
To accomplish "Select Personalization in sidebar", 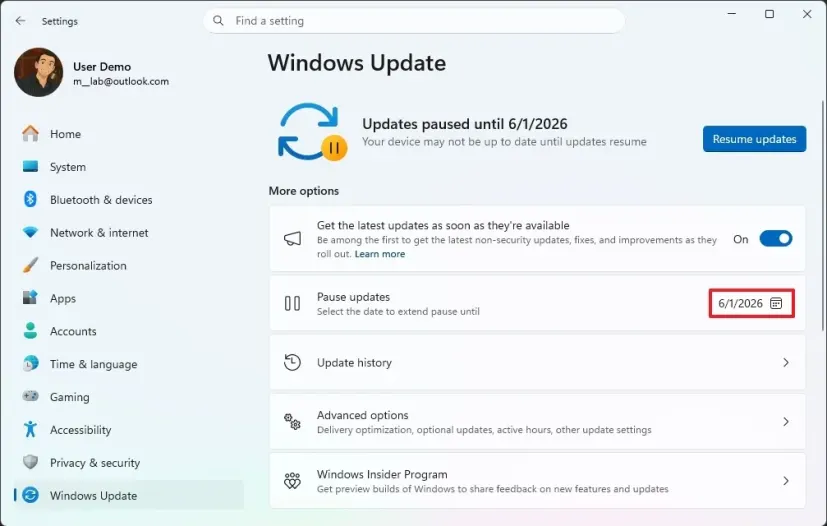I will click(88, 265).
